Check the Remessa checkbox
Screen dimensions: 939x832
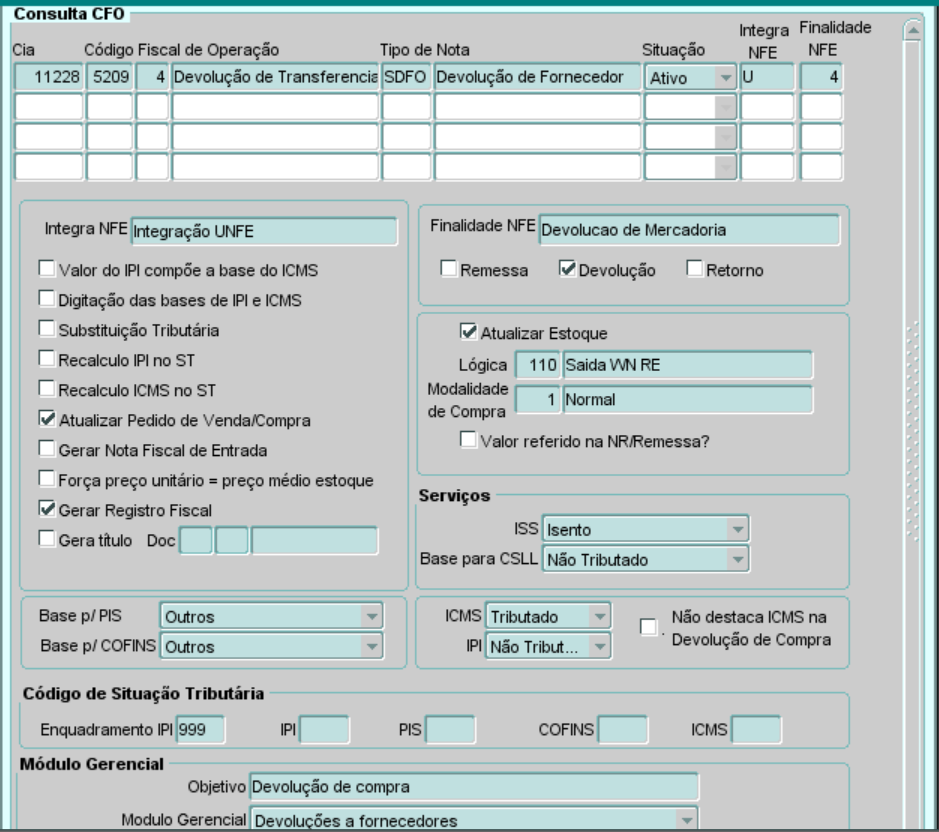(449, 268)
